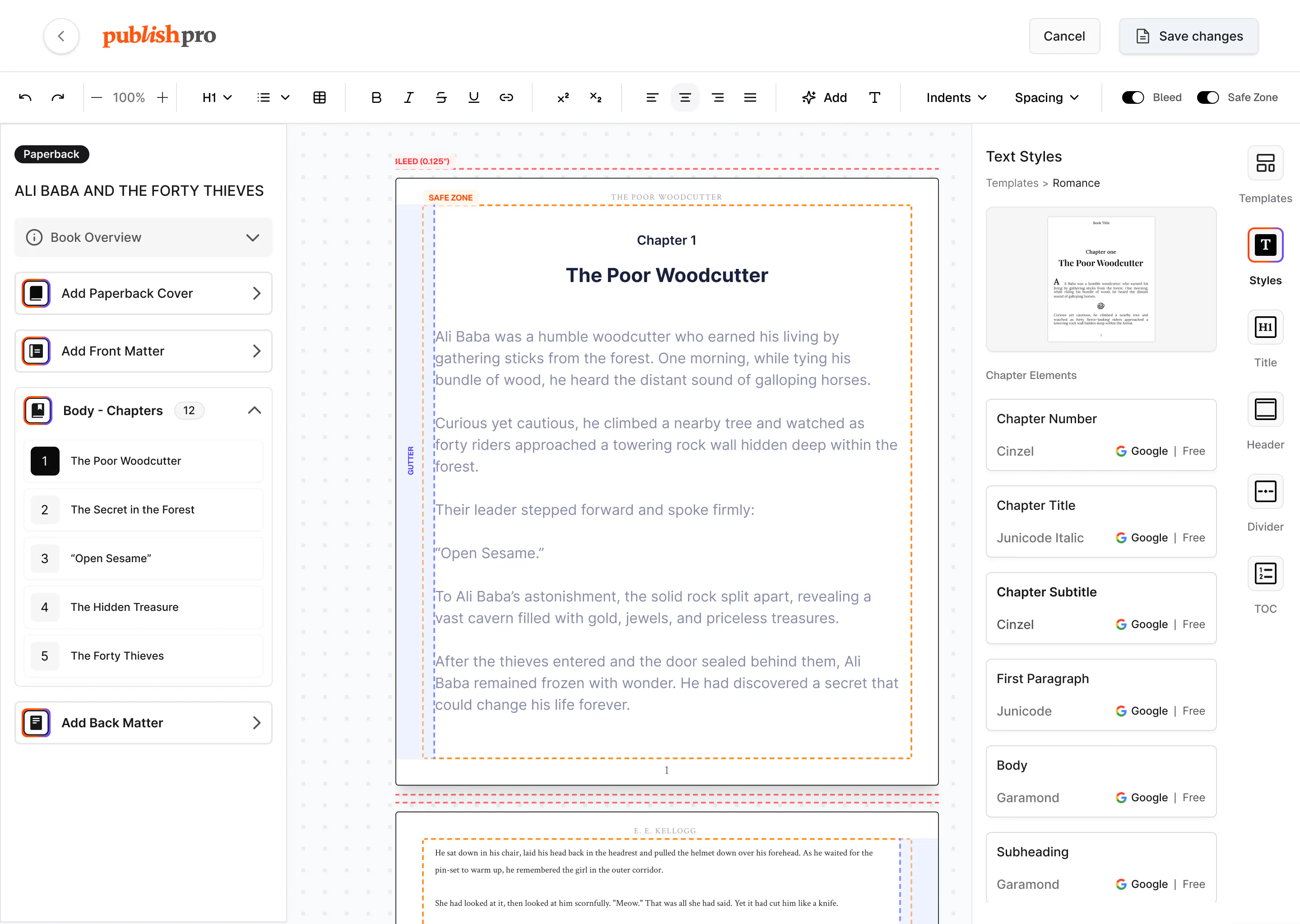Viewport: 1300px width, 924px height.
Task: Open the Chapter Subtitle style card
Action: pyautogui.click(x=1101, y=608)
